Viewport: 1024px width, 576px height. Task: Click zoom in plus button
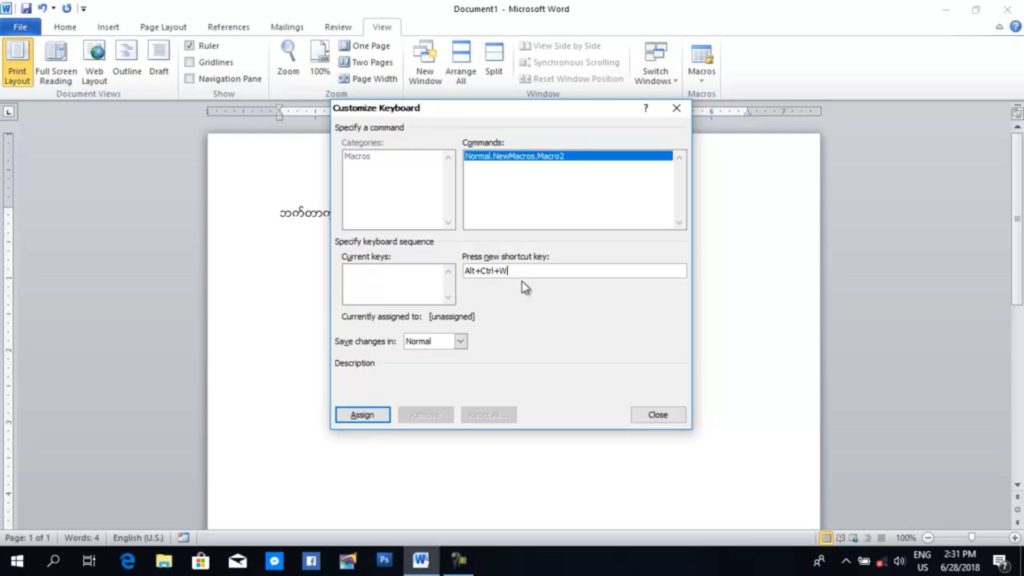click(1014, 537)
